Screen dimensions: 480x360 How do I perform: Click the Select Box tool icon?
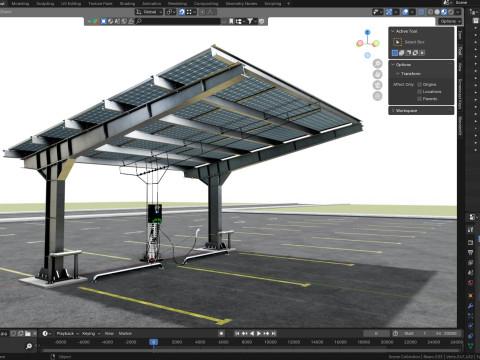[397, 42]
